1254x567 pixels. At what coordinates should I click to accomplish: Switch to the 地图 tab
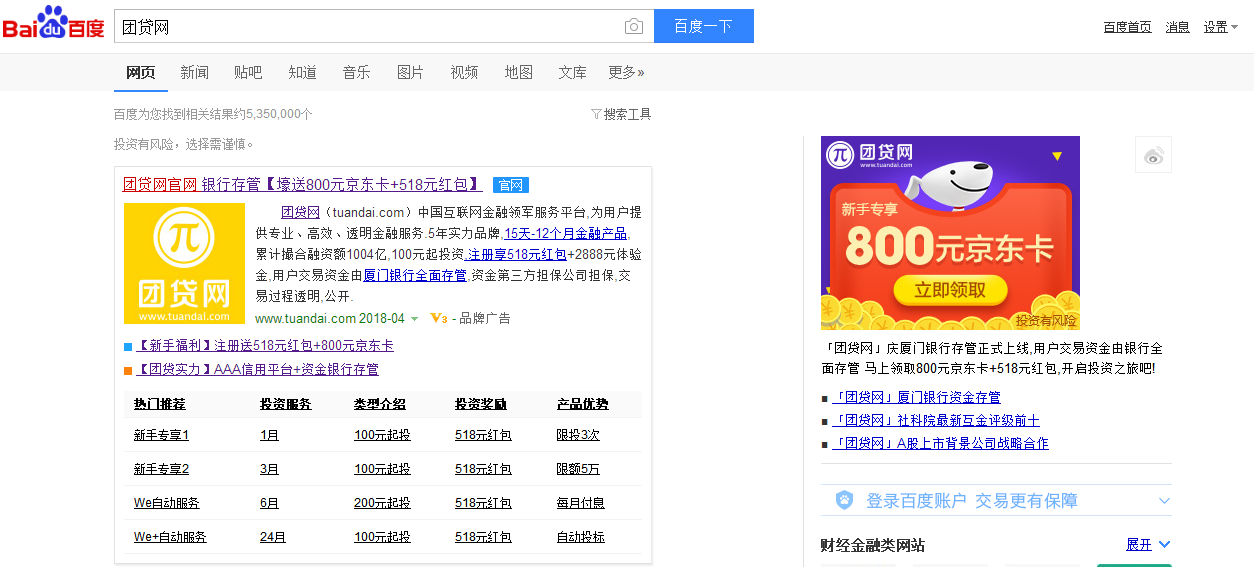coord(518,72)
